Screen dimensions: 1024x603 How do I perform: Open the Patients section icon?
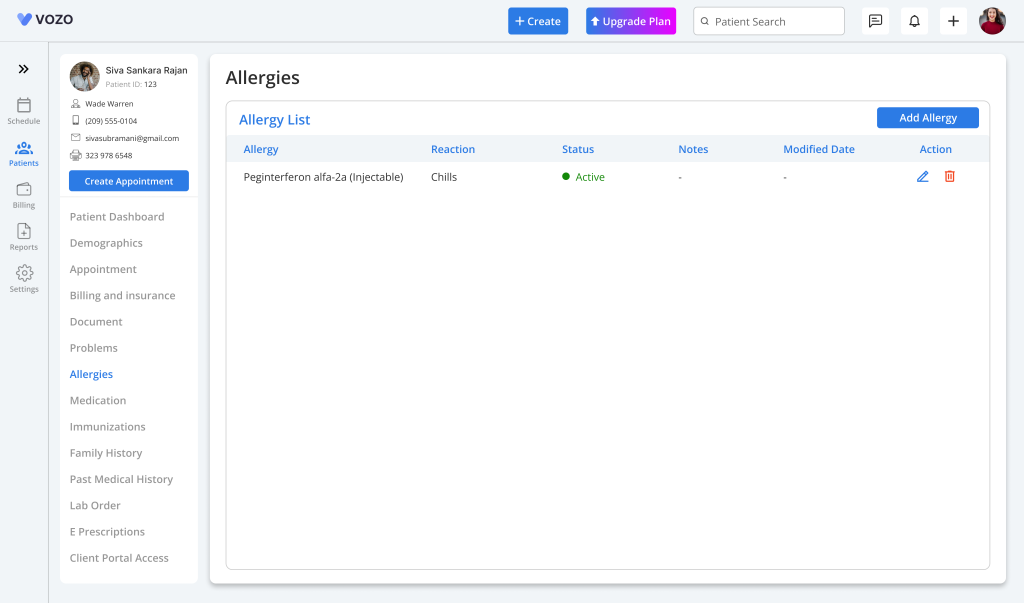24,148
